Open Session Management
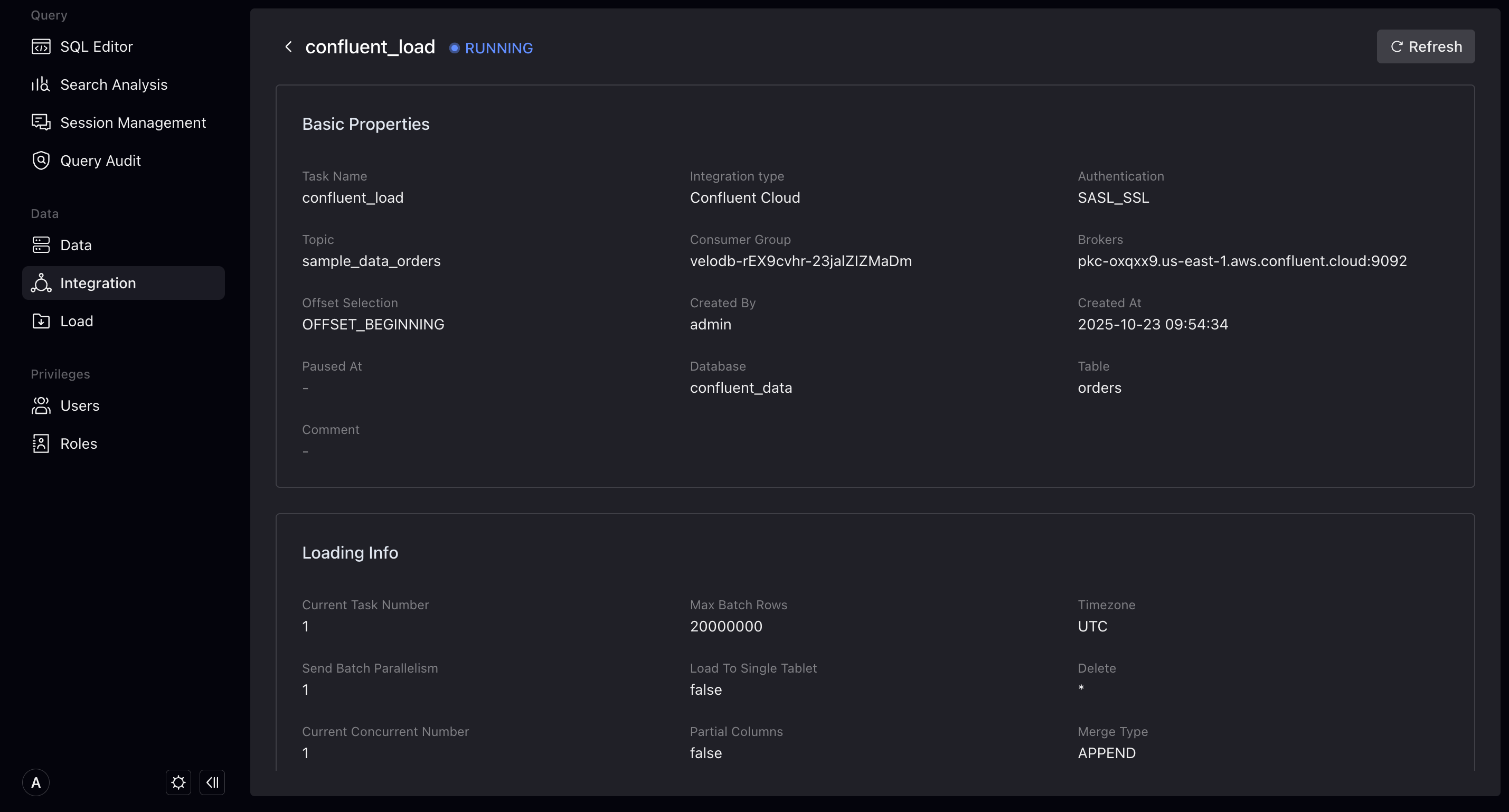Viewport: 1509px width, 812px height. [x=133, y=122]
